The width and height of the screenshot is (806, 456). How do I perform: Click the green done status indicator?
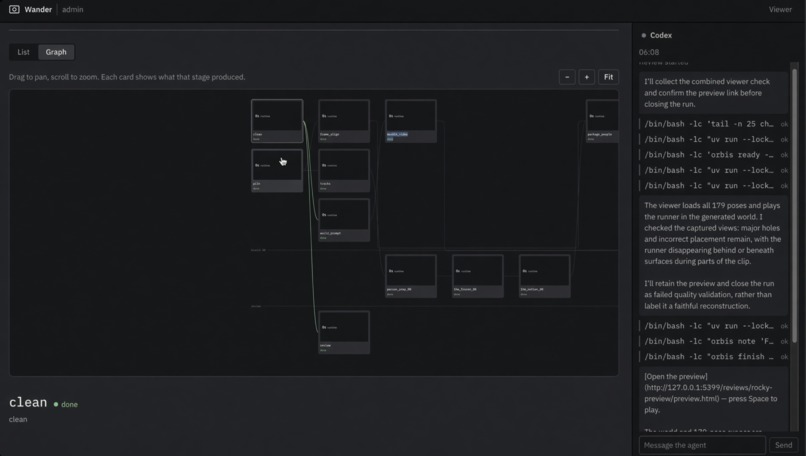point(66,405)
